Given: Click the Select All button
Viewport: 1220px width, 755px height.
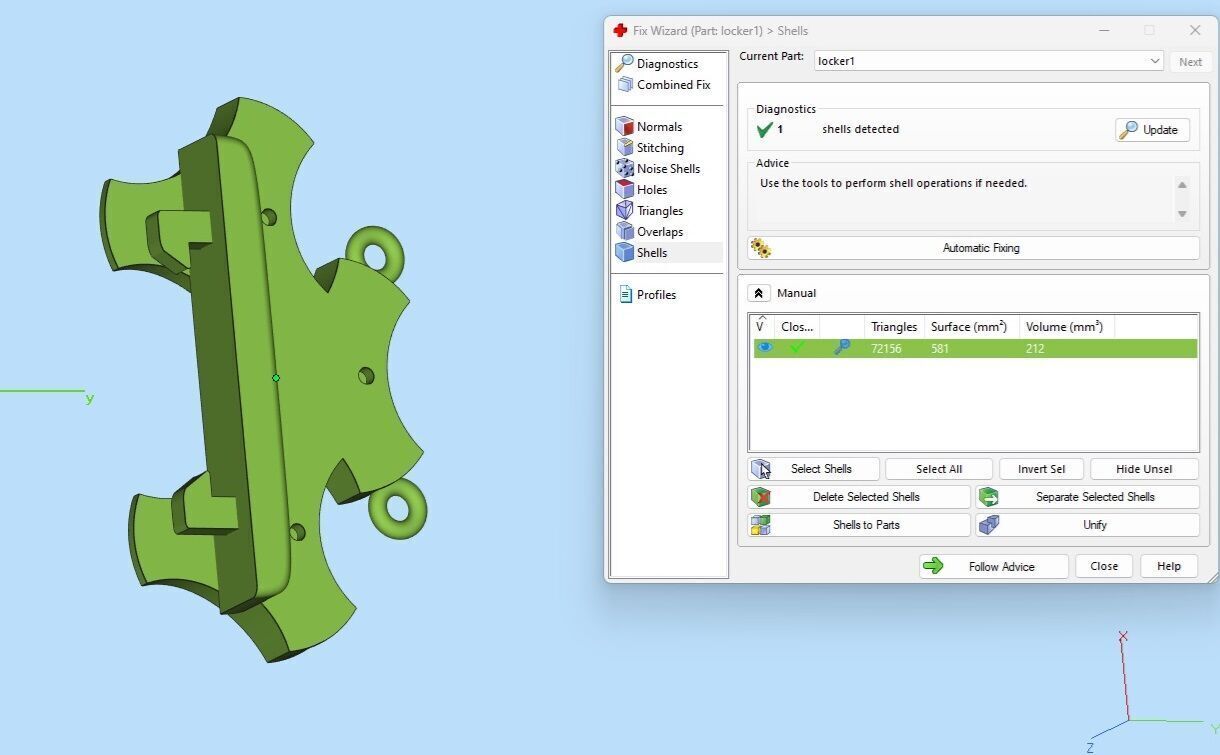Looking at the screenshot, I should [x=939, y=469].
